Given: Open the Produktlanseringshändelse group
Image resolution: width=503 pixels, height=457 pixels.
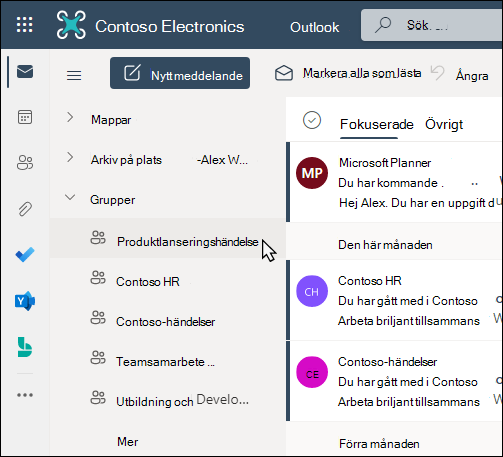Looking at the screenshot, I should point(168,238).
